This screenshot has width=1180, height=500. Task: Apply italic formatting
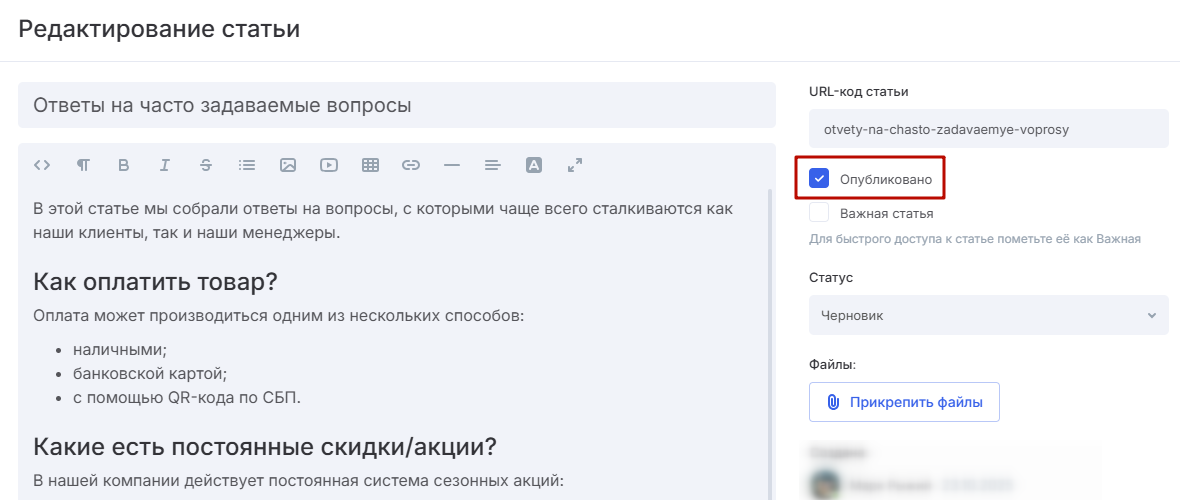pyautogui.click(x=165, y=165)
